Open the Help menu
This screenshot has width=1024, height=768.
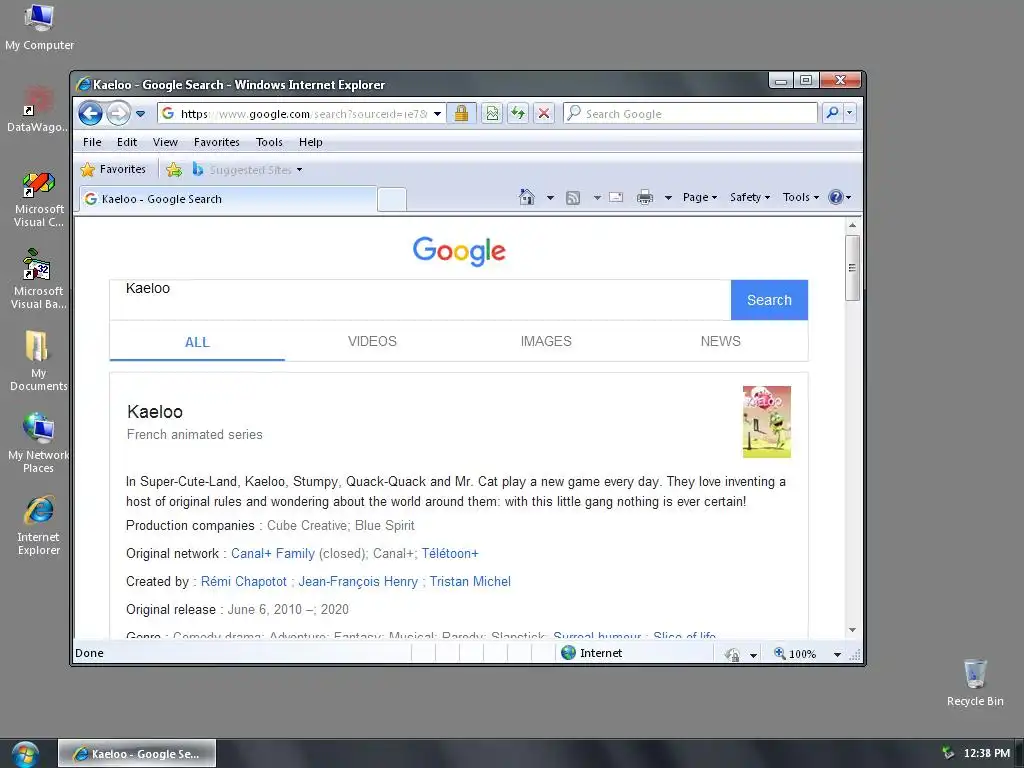[311, 142]
